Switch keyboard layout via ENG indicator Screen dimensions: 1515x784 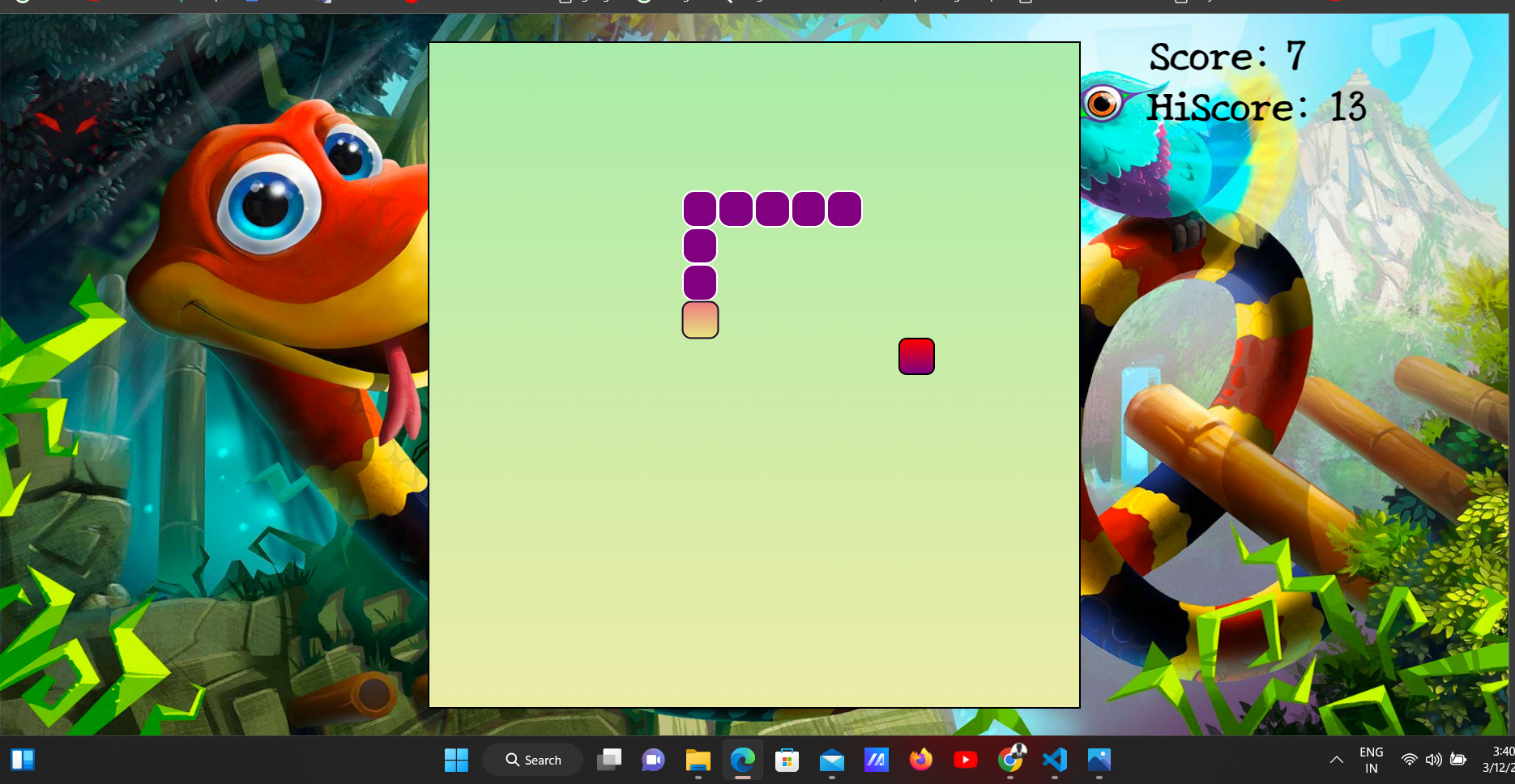(x=1371, y=760)
